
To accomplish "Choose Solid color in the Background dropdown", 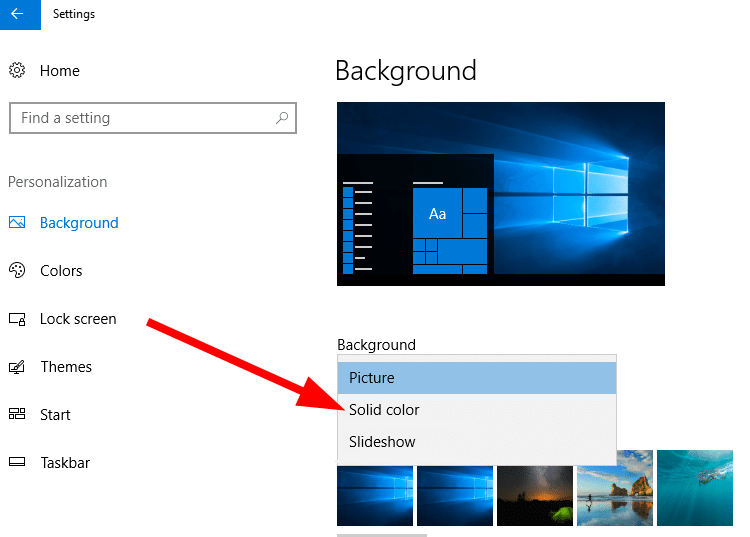I will 477,410.
